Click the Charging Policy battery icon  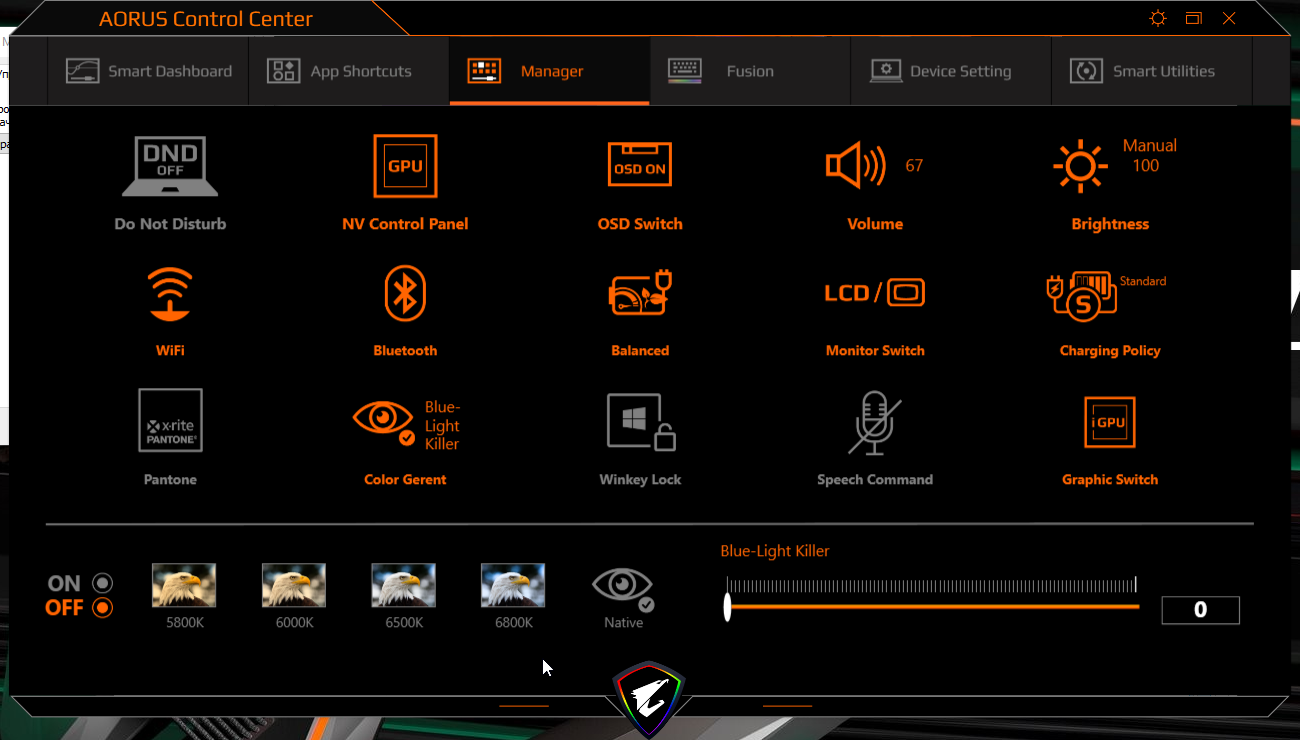coord(1082,296)
